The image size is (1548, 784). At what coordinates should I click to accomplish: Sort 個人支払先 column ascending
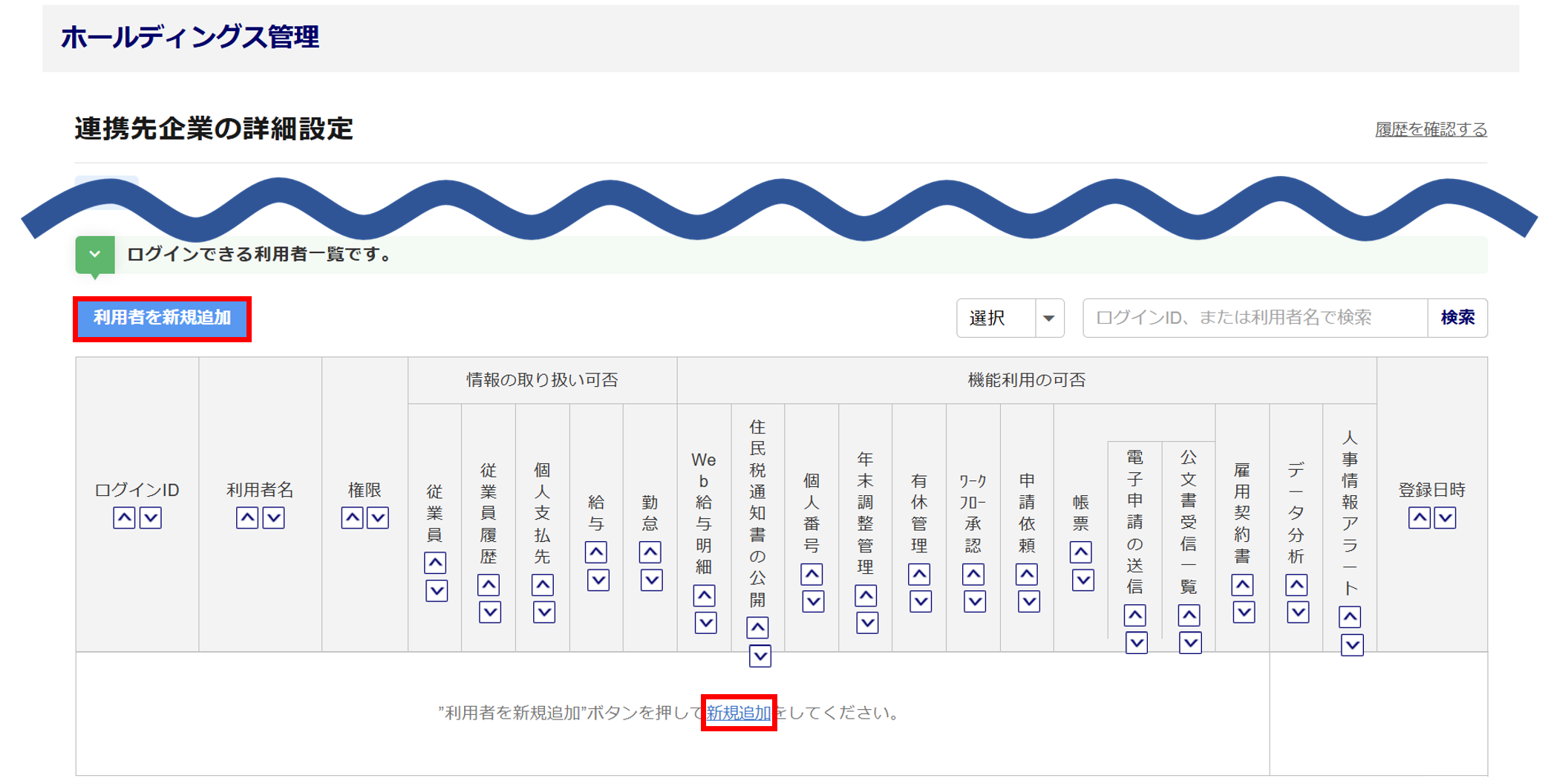[543, 585]
